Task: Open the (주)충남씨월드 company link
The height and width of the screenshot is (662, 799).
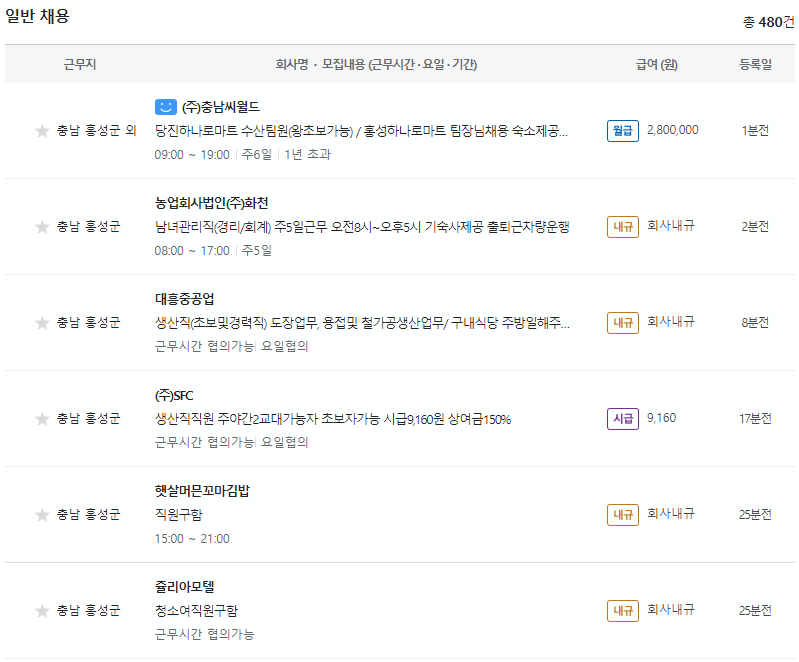Action: click(221, 107)
